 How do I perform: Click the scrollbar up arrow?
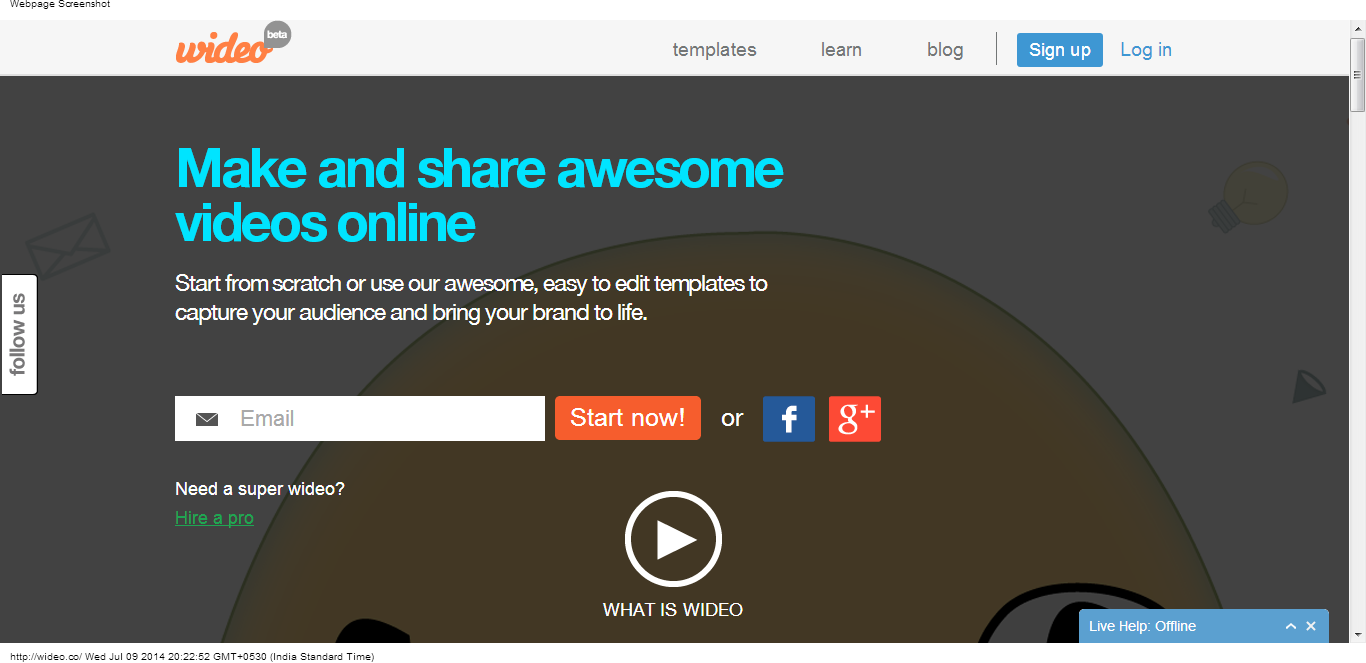(1357, 29)
